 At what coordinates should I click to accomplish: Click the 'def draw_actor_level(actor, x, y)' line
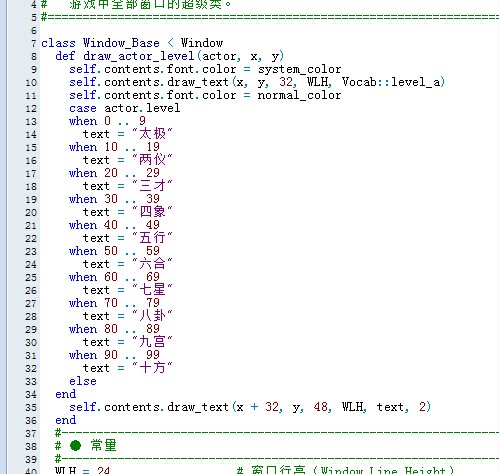click(170, 56)
